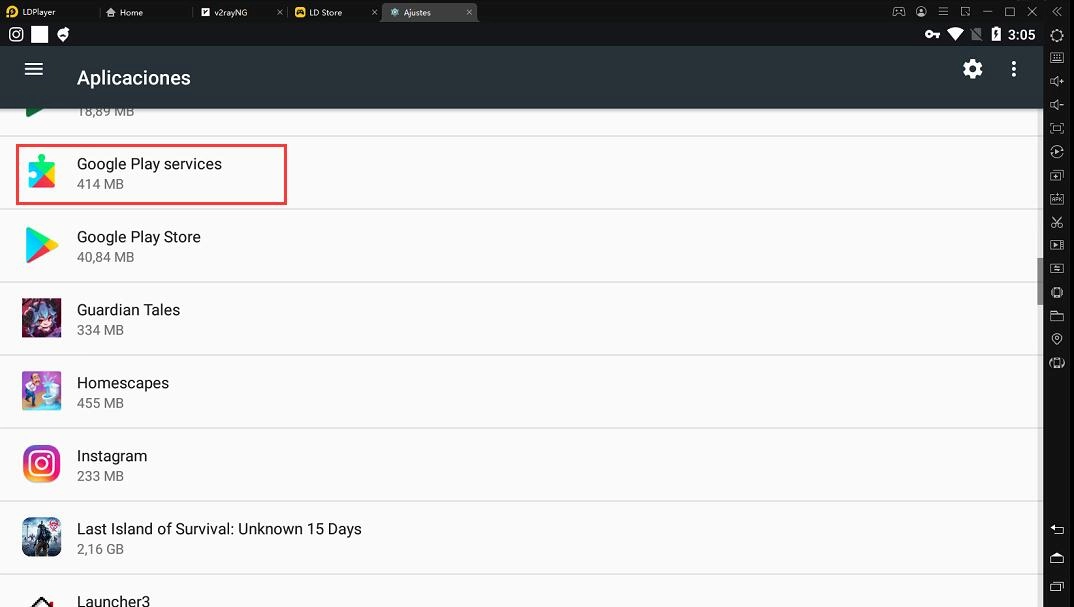1074x607 pixels.
Task: Open app settings gear in Aplicaciones header
Action: (973, 69)
